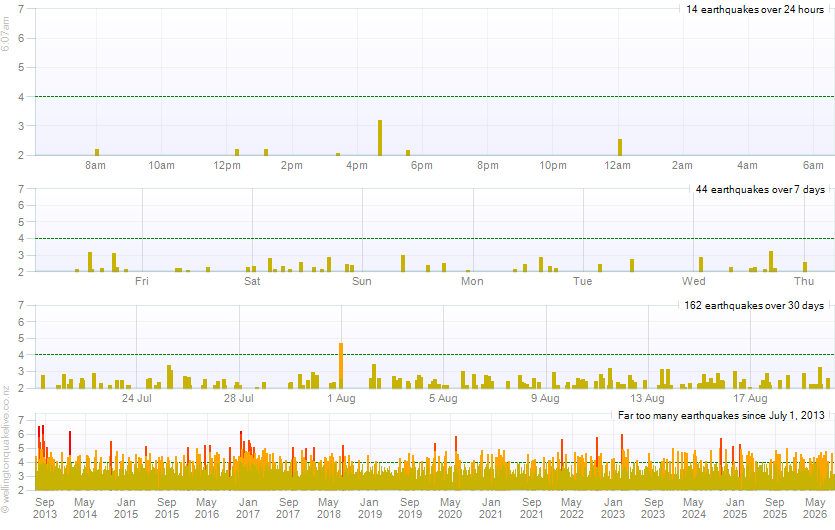Viewport: 835px width, 530px height.
Task: Select the orange bar at 1 Aug in the 30-day chart
Action: (341, 366)
